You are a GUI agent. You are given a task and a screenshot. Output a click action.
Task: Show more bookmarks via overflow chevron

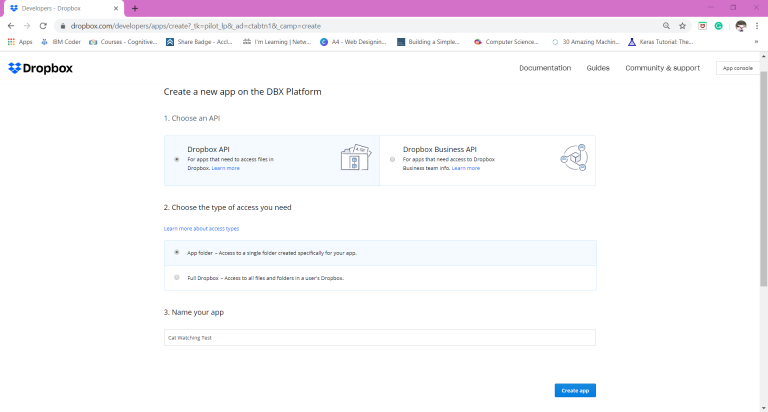coord(756,42)
